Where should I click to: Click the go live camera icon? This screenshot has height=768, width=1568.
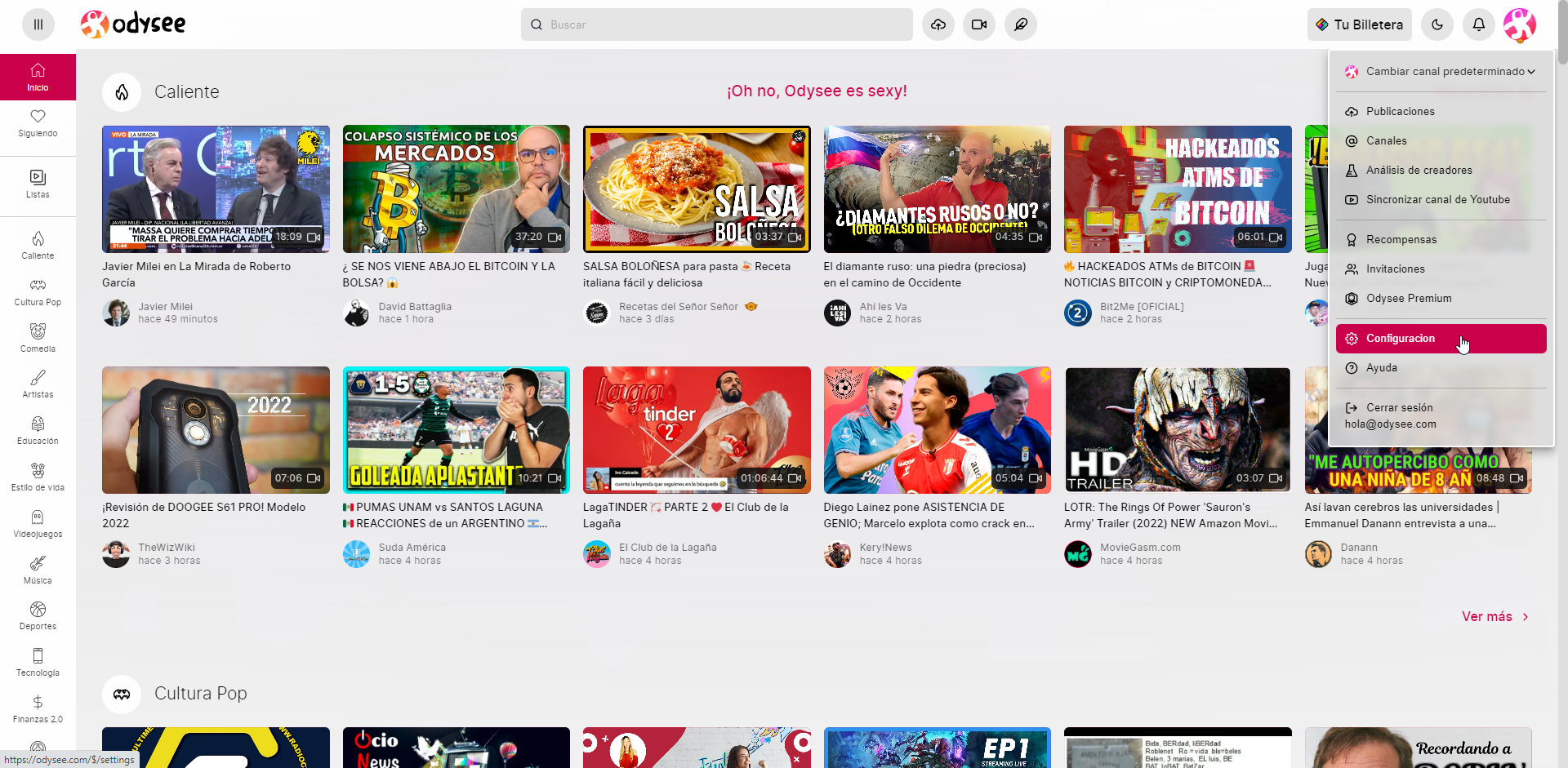point(979,24)
